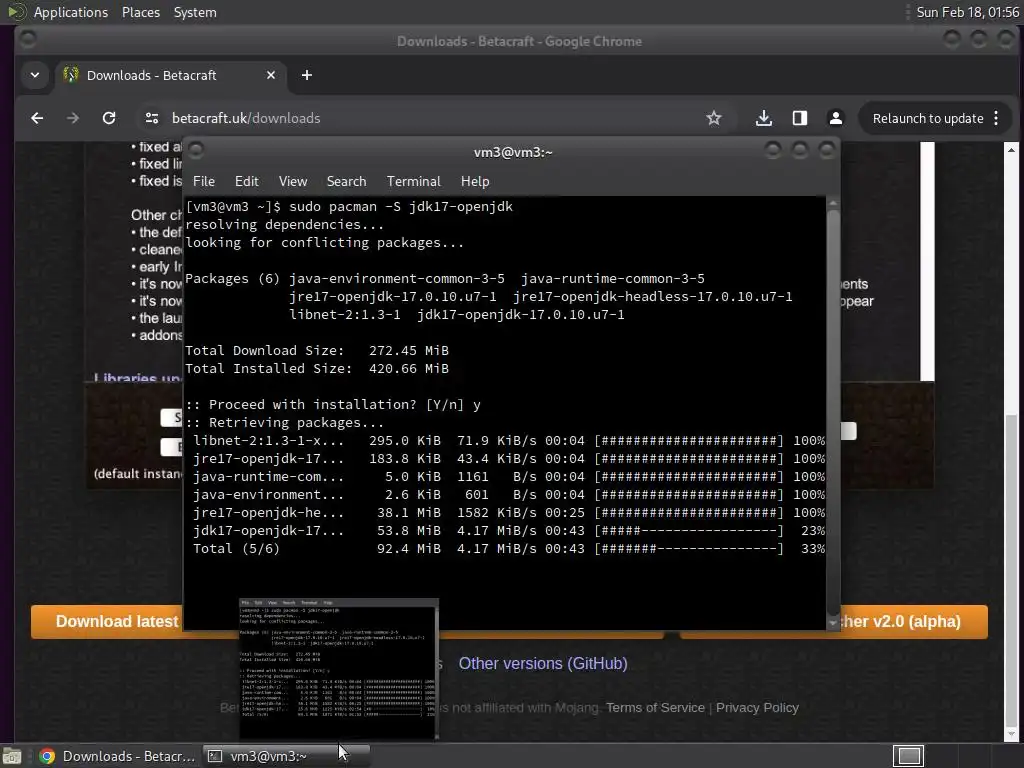This screenshot has width=1024, height=768.
Task: Open terminal Search menu
Action: coord(346,182)
